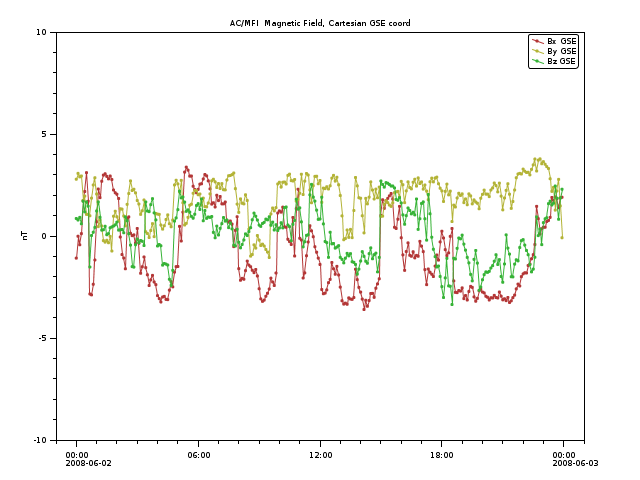Click the green Bz line marker in legend
Screen dimensions: 640x480
coord(538,61)
